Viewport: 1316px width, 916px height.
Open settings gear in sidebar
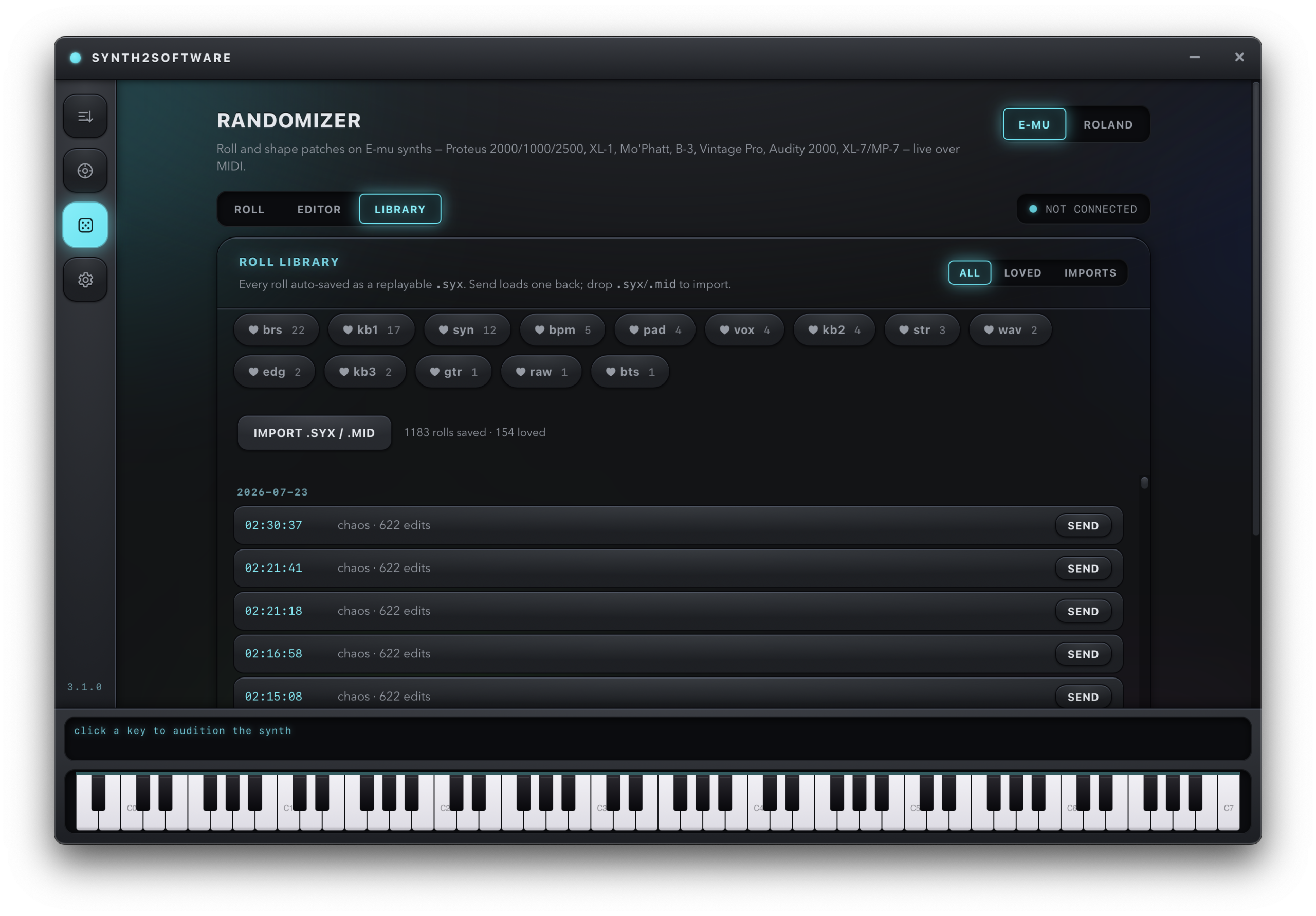click(85, 280)
